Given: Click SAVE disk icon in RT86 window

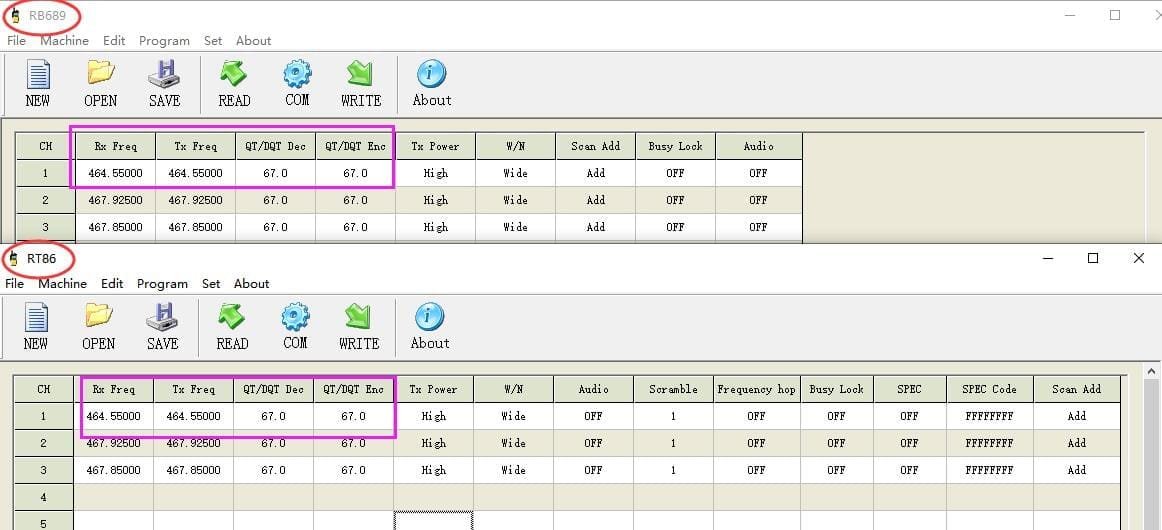Looking at the screenshot, I should (162, 317).
